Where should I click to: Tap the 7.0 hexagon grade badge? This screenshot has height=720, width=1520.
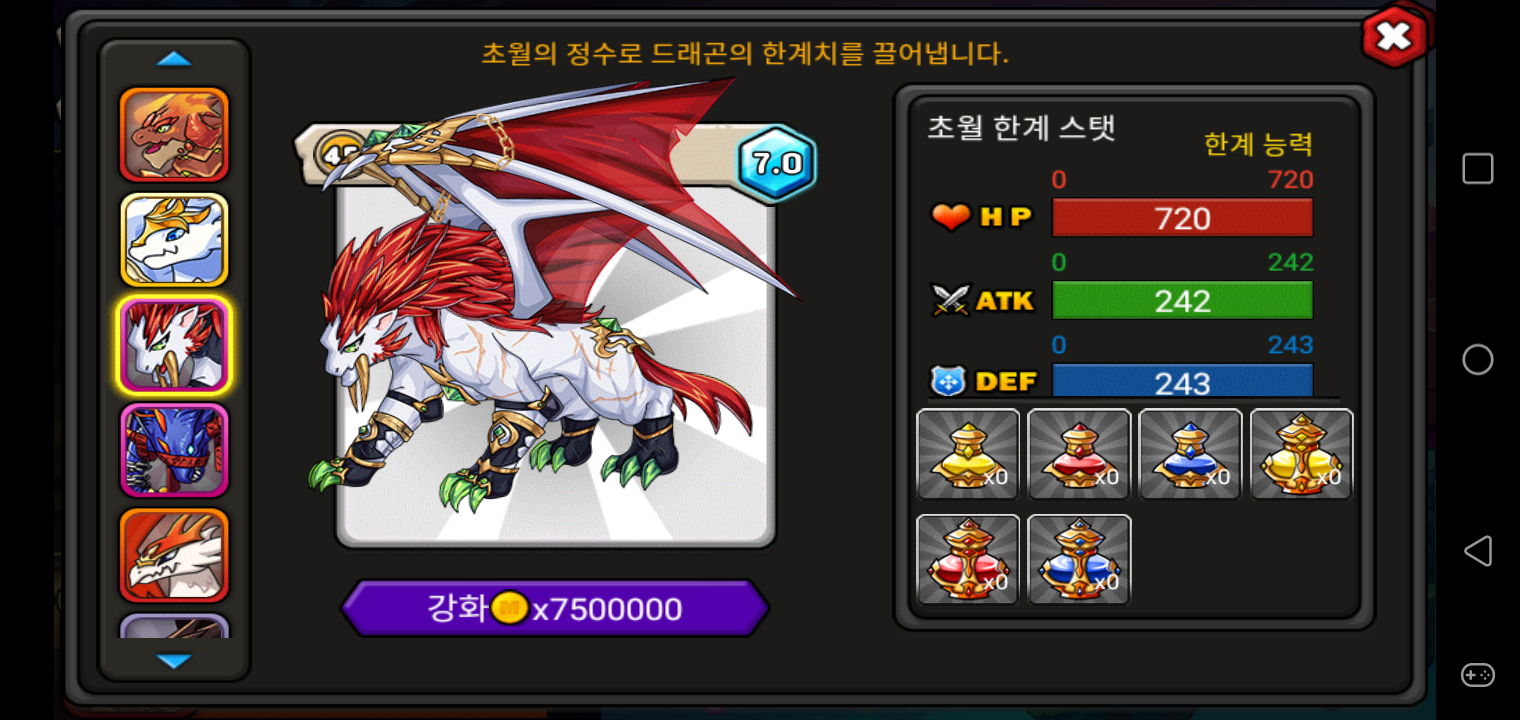[777, 164]
